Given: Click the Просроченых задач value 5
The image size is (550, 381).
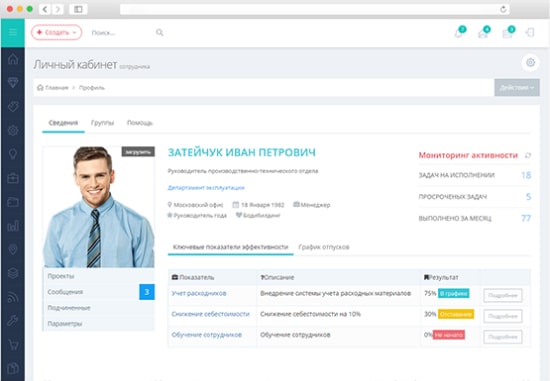Looking at the screenshot, I should (528, 196).
